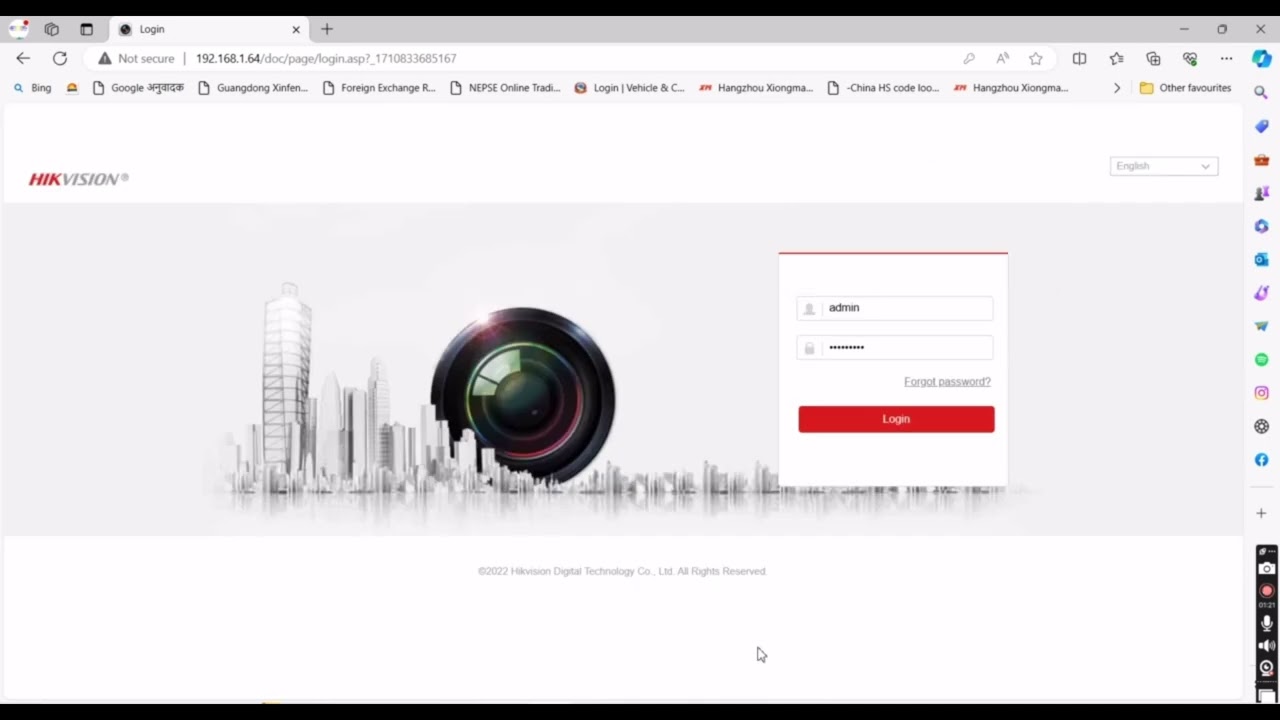
Task: Toggle the recorder webcam icon
Action: click(1267, 668)
